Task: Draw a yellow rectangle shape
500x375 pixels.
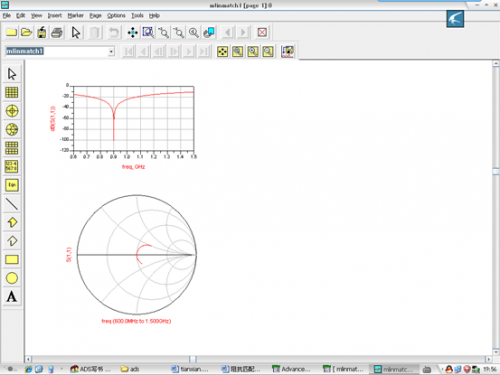Action: (x=12, y=259)
